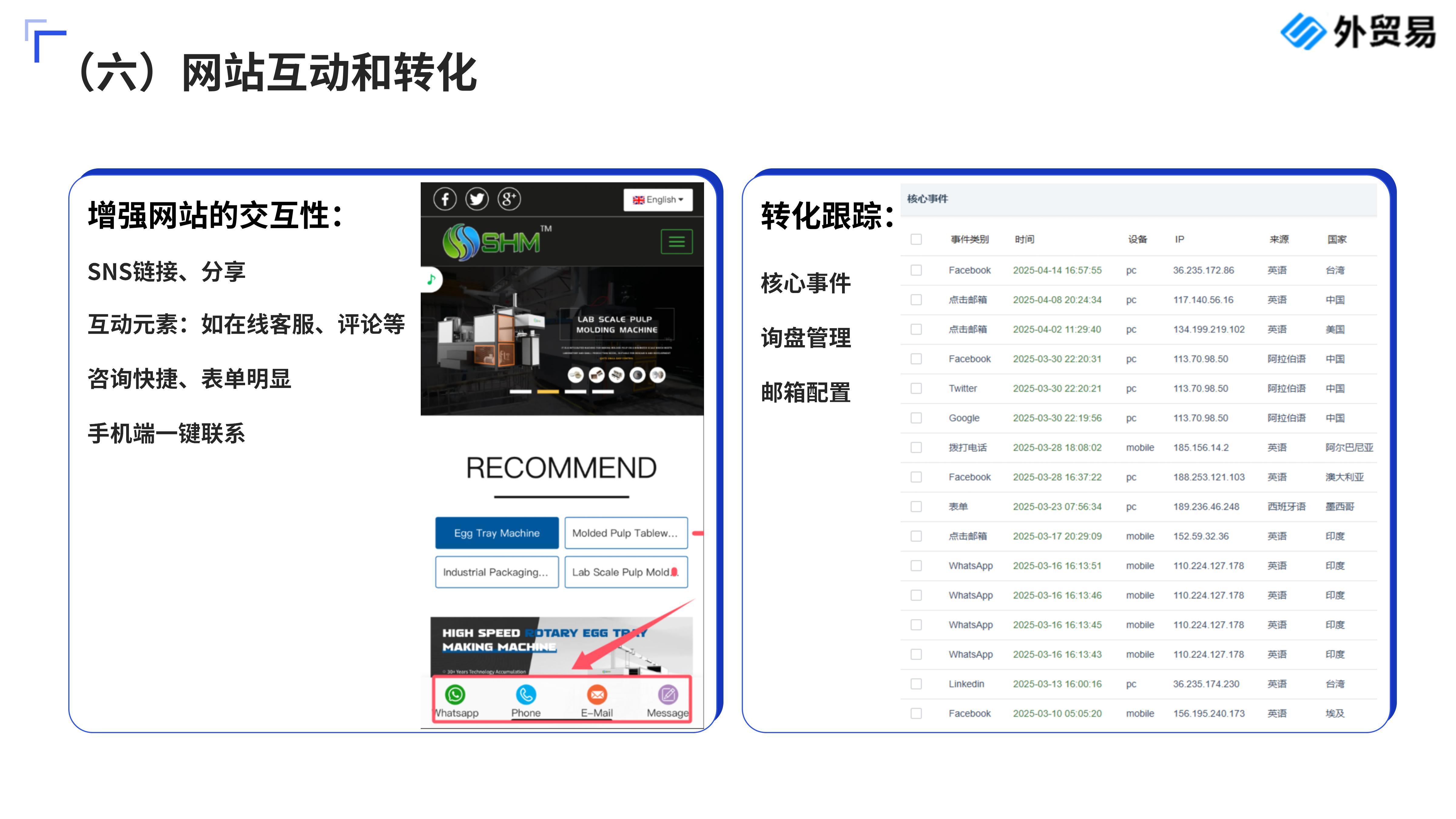Open the Twitter icon in mobile header
This screenshot has height=819, width=1456.
[x=477, y=199]
